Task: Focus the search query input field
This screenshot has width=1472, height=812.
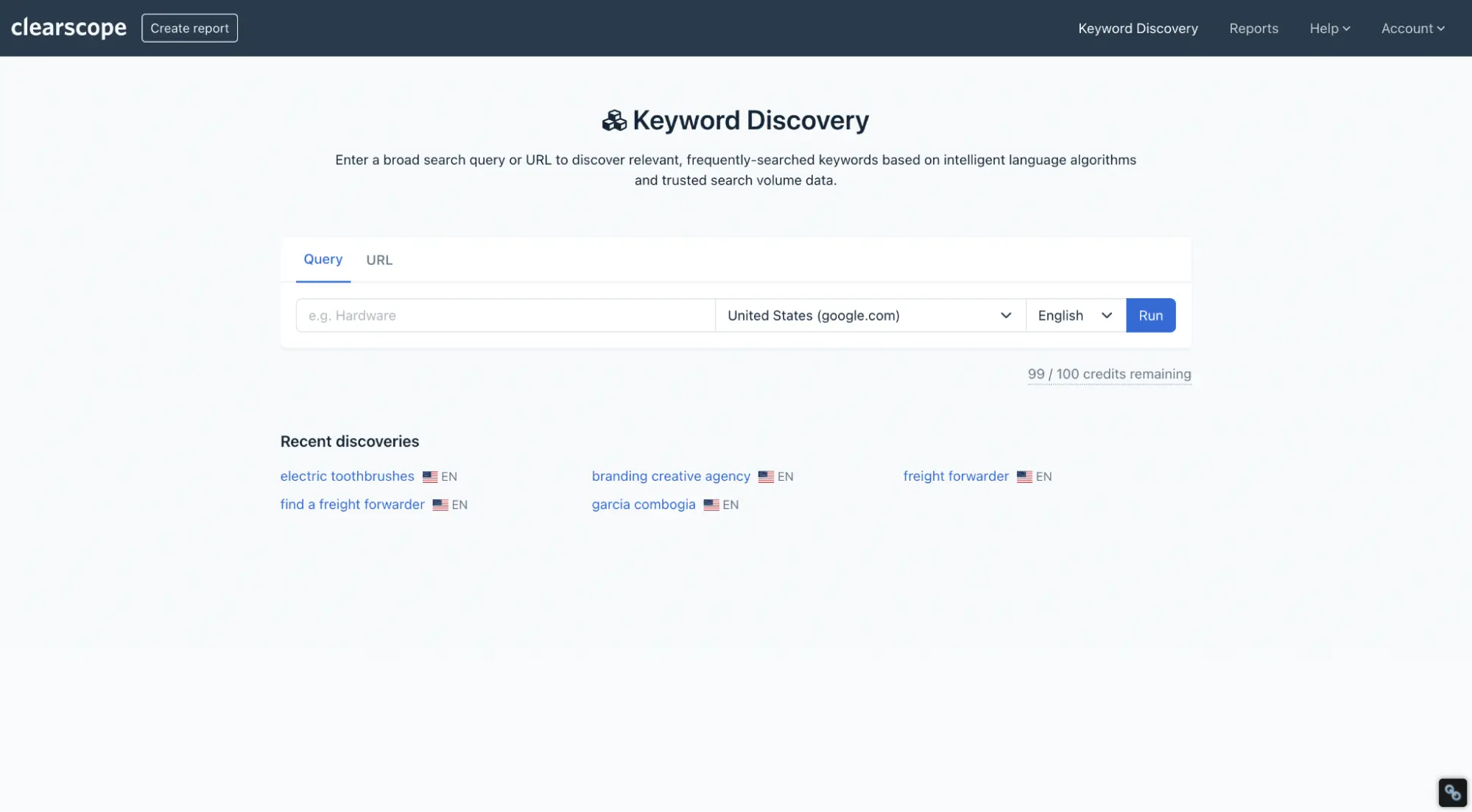Action: point(505,315)
